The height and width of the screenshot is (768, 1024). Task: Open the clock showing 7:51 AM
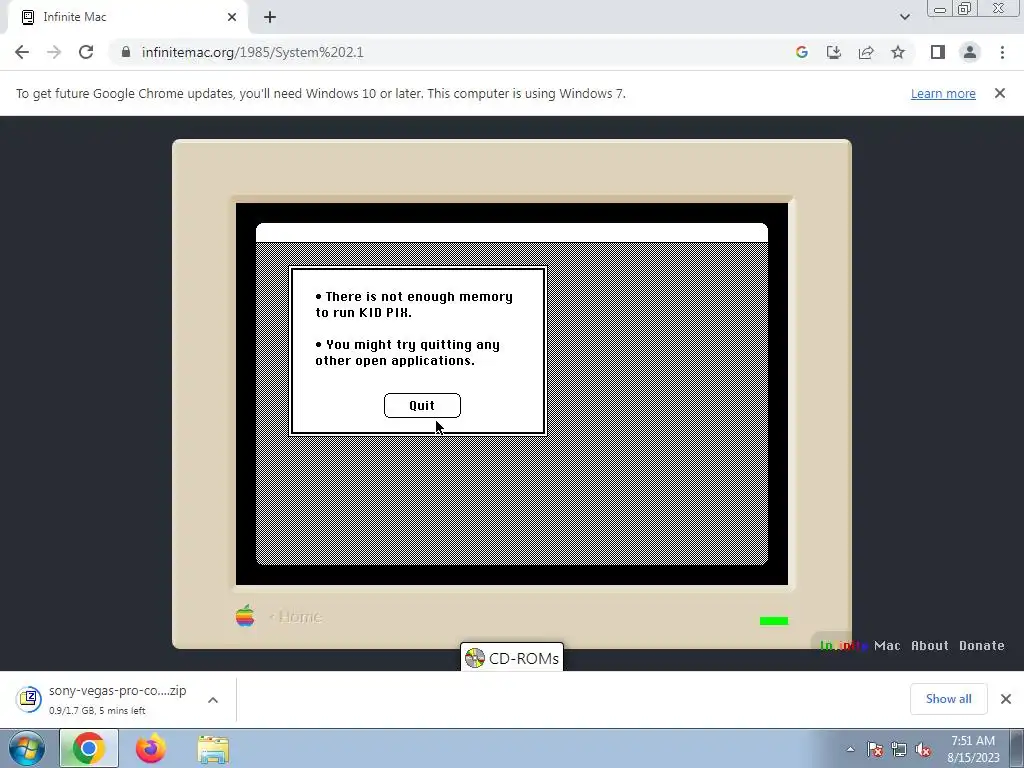[973, 749]
